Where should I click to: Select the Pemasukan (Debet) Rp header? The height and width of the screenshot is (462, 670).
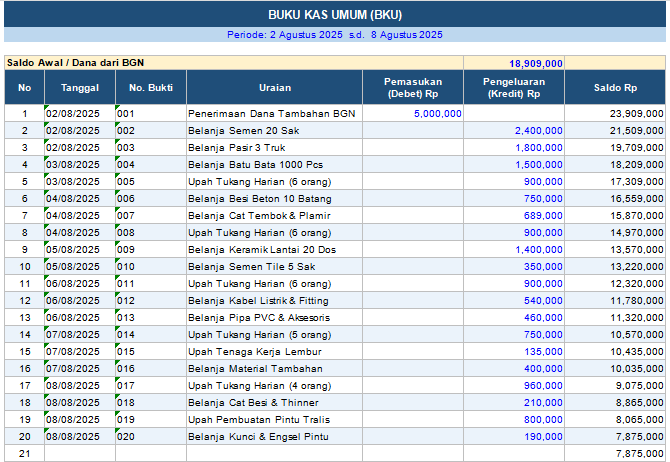click(413, 88)
